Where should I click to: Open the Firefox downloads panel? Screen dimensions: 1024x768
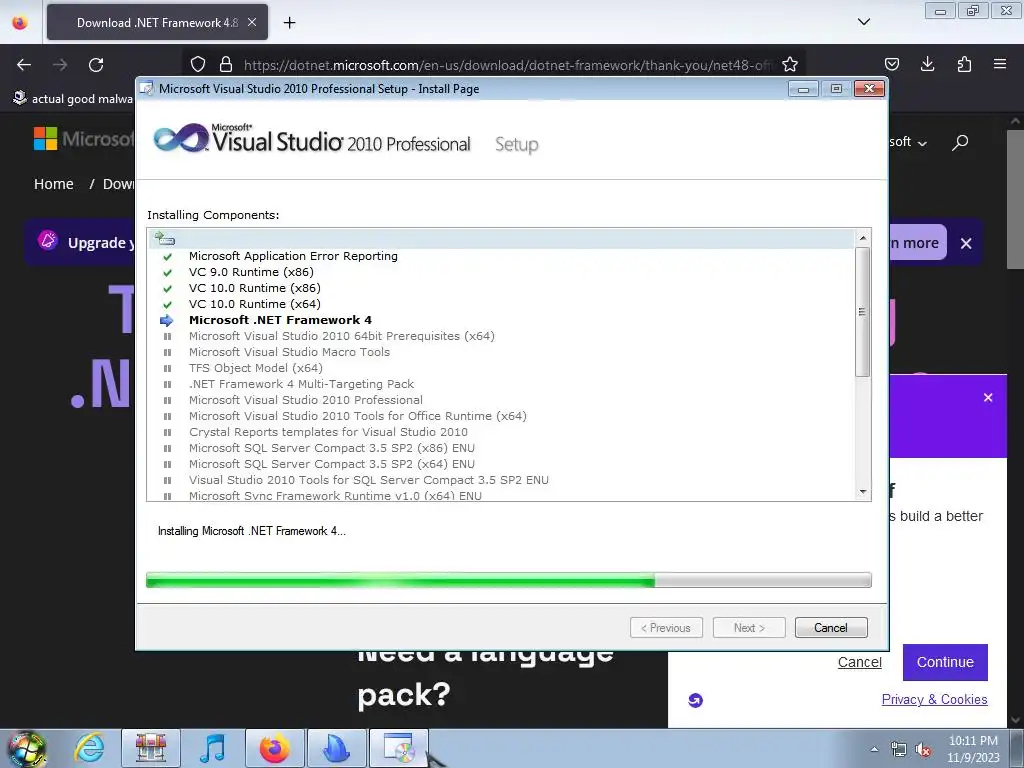click(x=927, y=64)
